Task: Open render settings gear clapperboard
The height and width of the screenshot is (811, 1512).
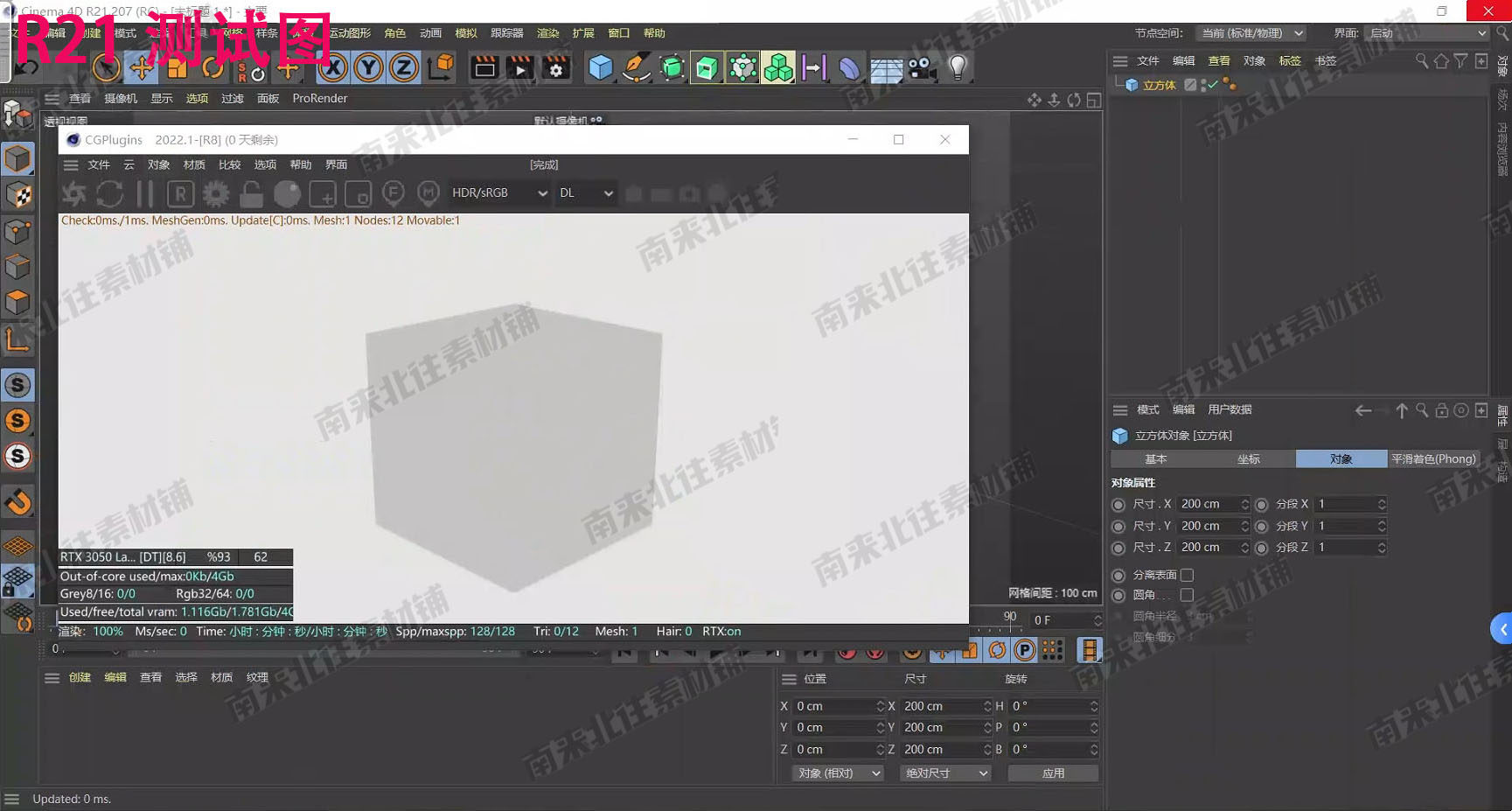Action: (556, 67)
